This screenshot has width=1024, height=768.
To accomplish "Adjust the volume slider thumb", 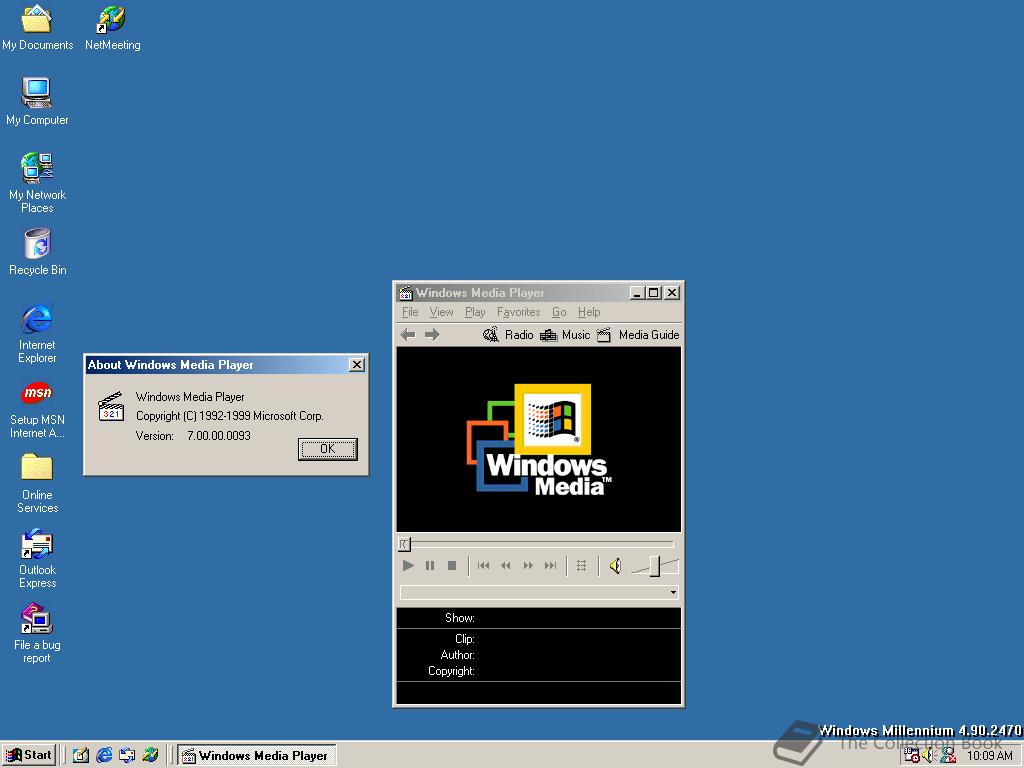I will pos(655,566).
